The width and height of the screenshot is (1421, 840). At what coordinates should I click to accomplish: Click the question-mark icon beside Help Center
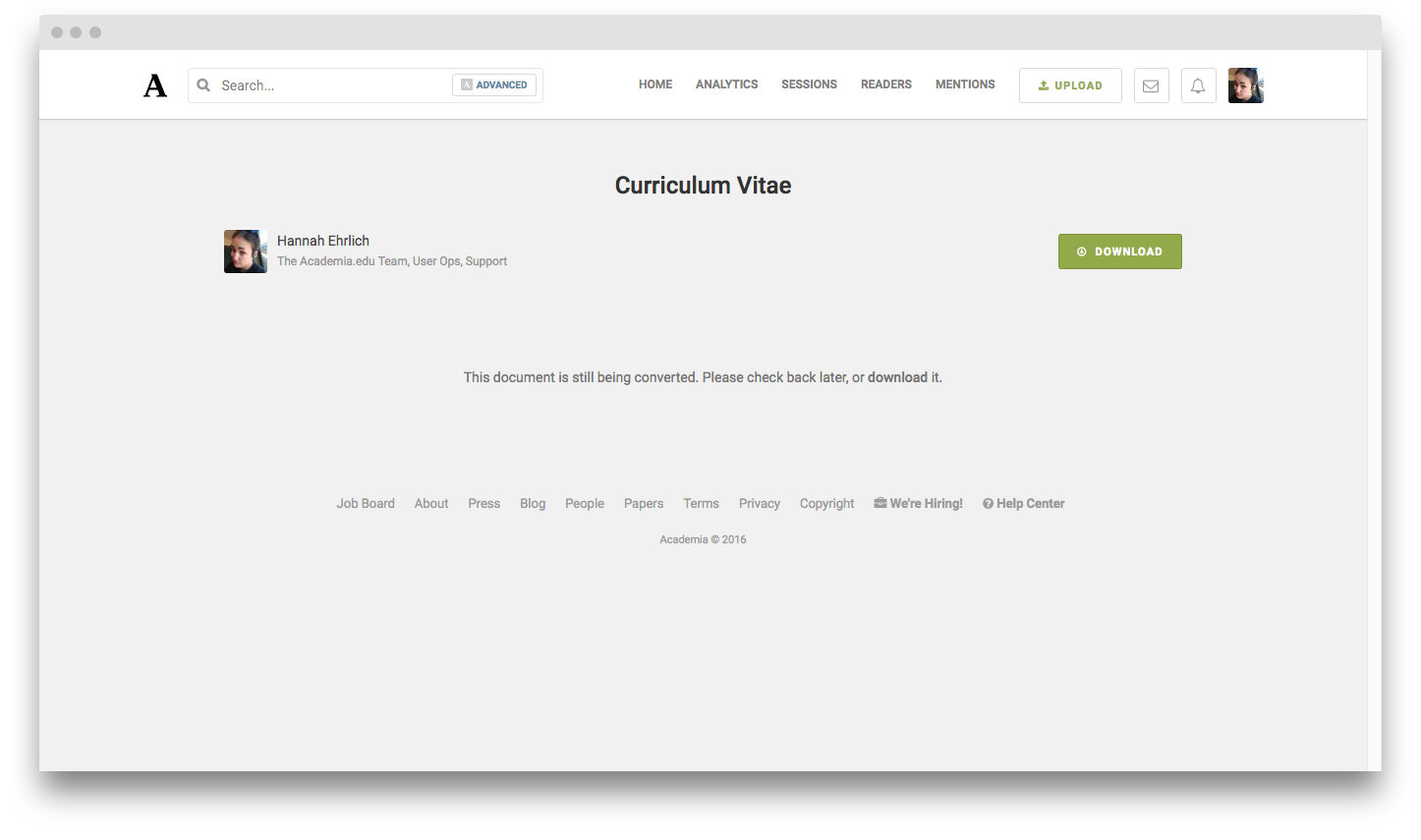tap(987, 503)
